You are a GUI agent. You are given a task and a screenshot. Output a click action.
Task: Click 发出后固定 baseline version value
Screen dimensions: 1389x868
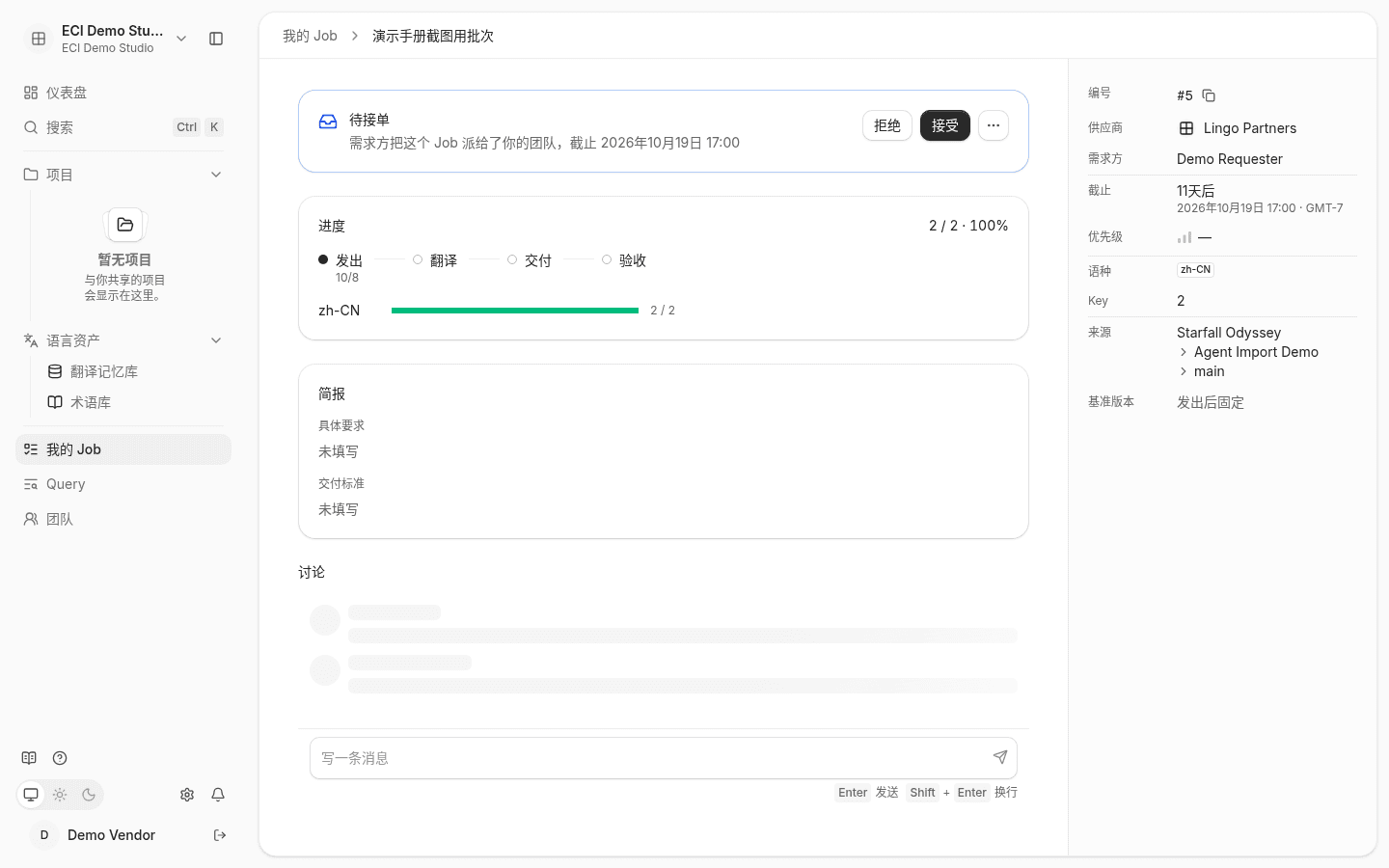click(1211, 402)
